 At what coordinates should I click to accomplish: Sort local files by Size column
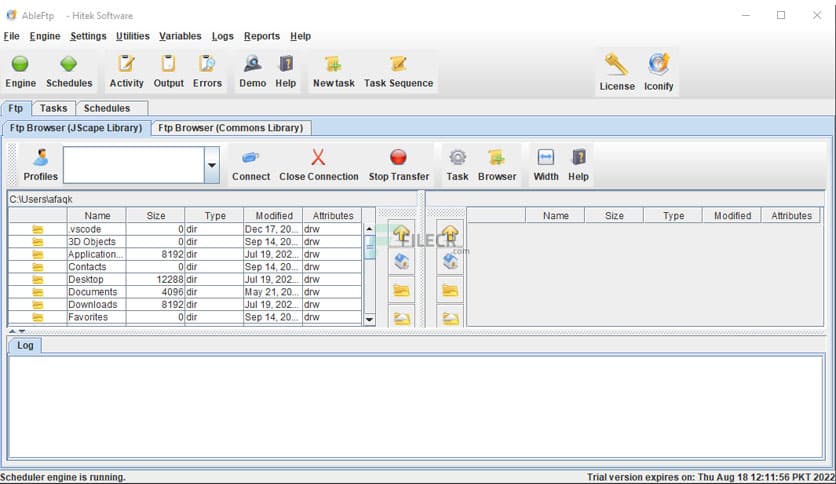pos(156,215)
